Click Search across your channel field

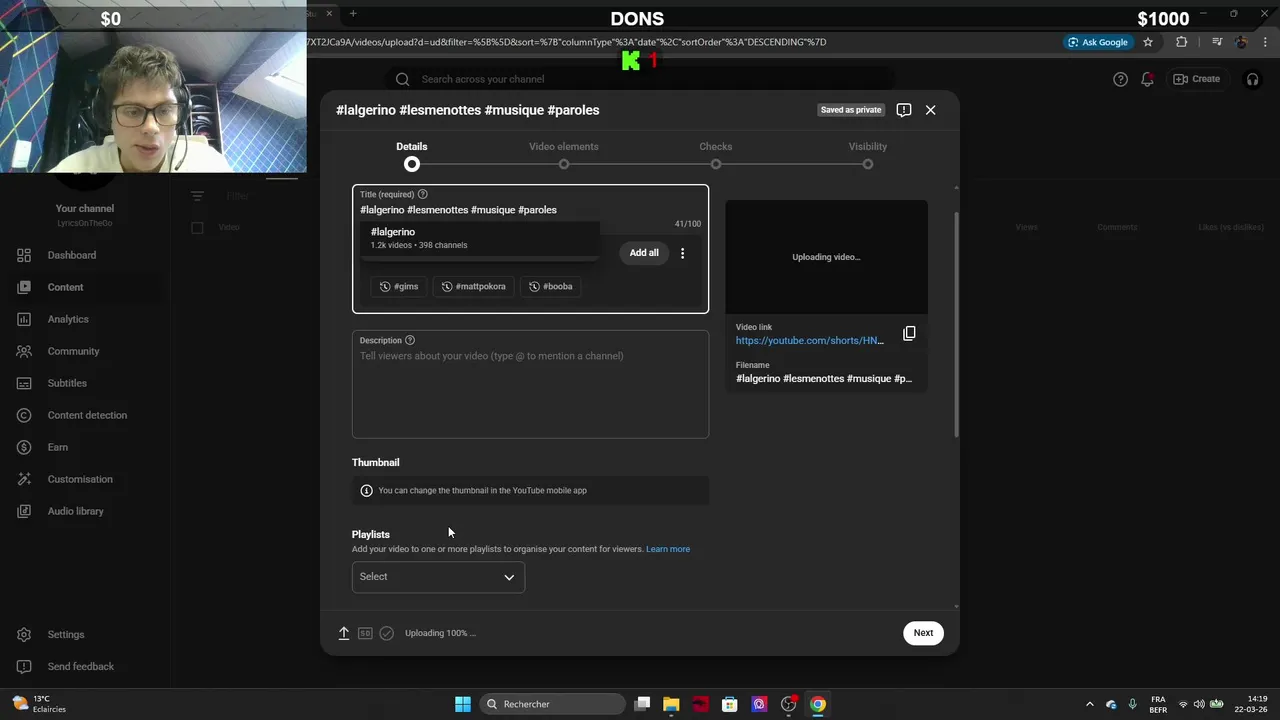640,79
